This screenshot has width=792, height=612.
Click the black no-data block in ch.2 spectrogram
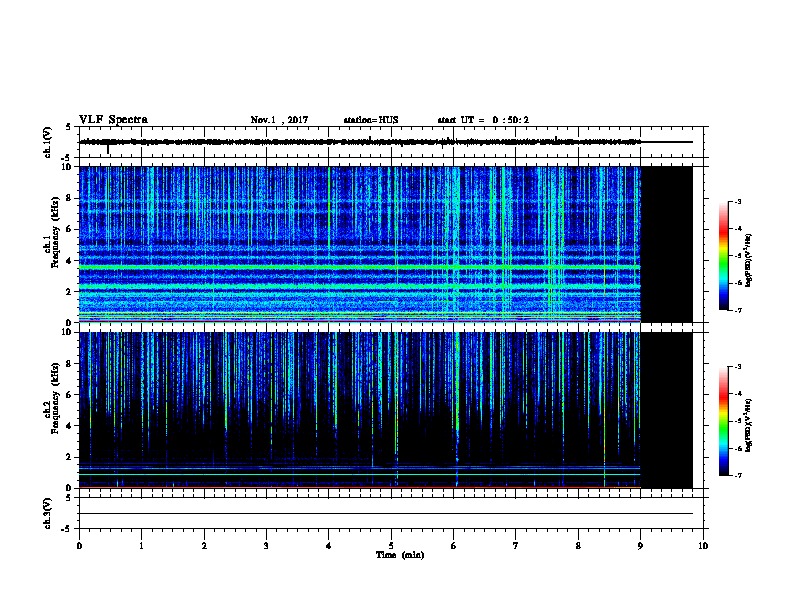pos(667,410)
